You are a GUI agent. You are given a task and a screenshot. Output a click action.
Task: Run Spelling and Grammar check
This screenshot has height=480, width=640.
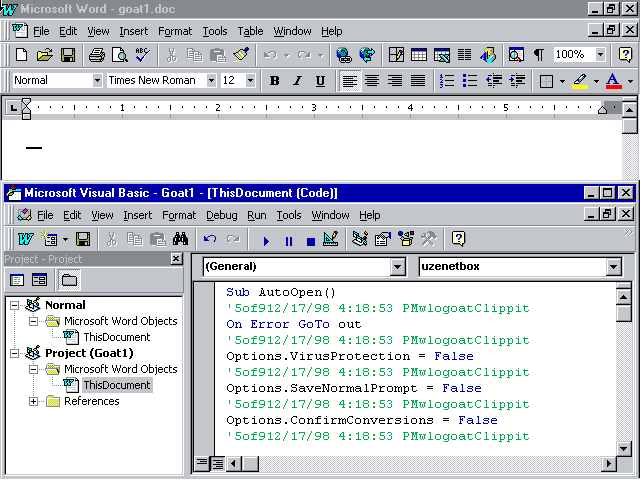143,55
